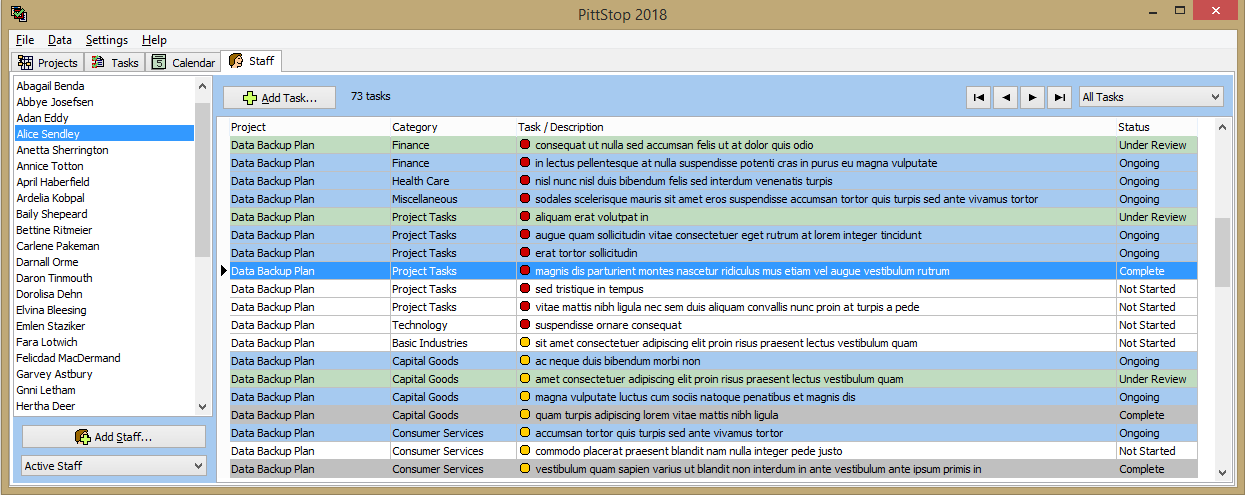Open the Data menu
1245x495 pixels.
tap(60, 40)
